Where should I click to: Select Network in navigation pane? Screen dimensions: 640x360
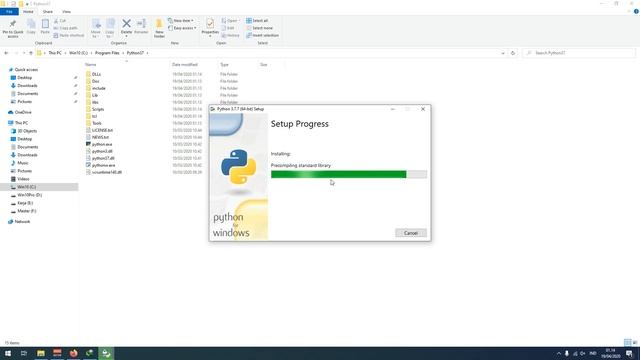pos(22,222)
